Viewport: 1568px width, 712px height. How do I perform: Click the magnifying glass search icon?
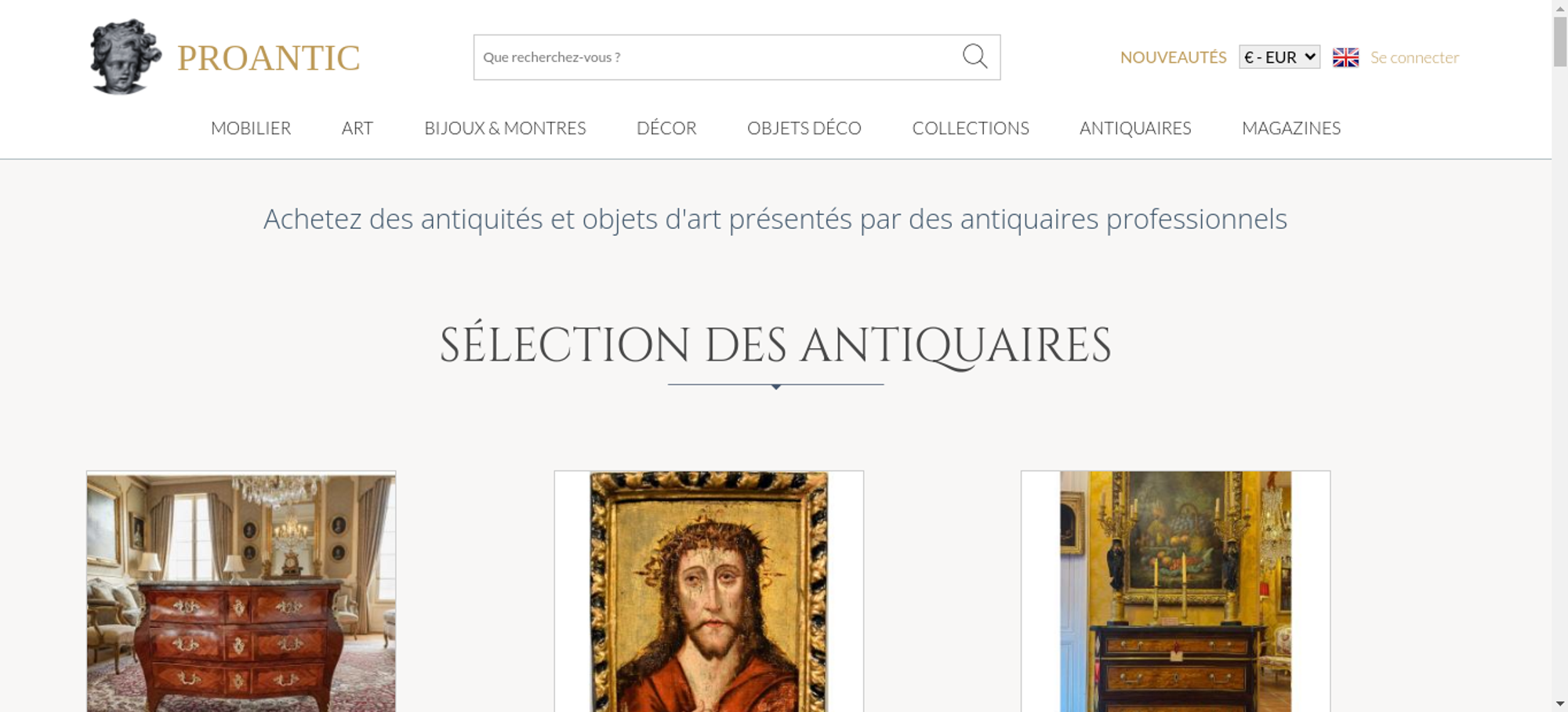point(975,56)
